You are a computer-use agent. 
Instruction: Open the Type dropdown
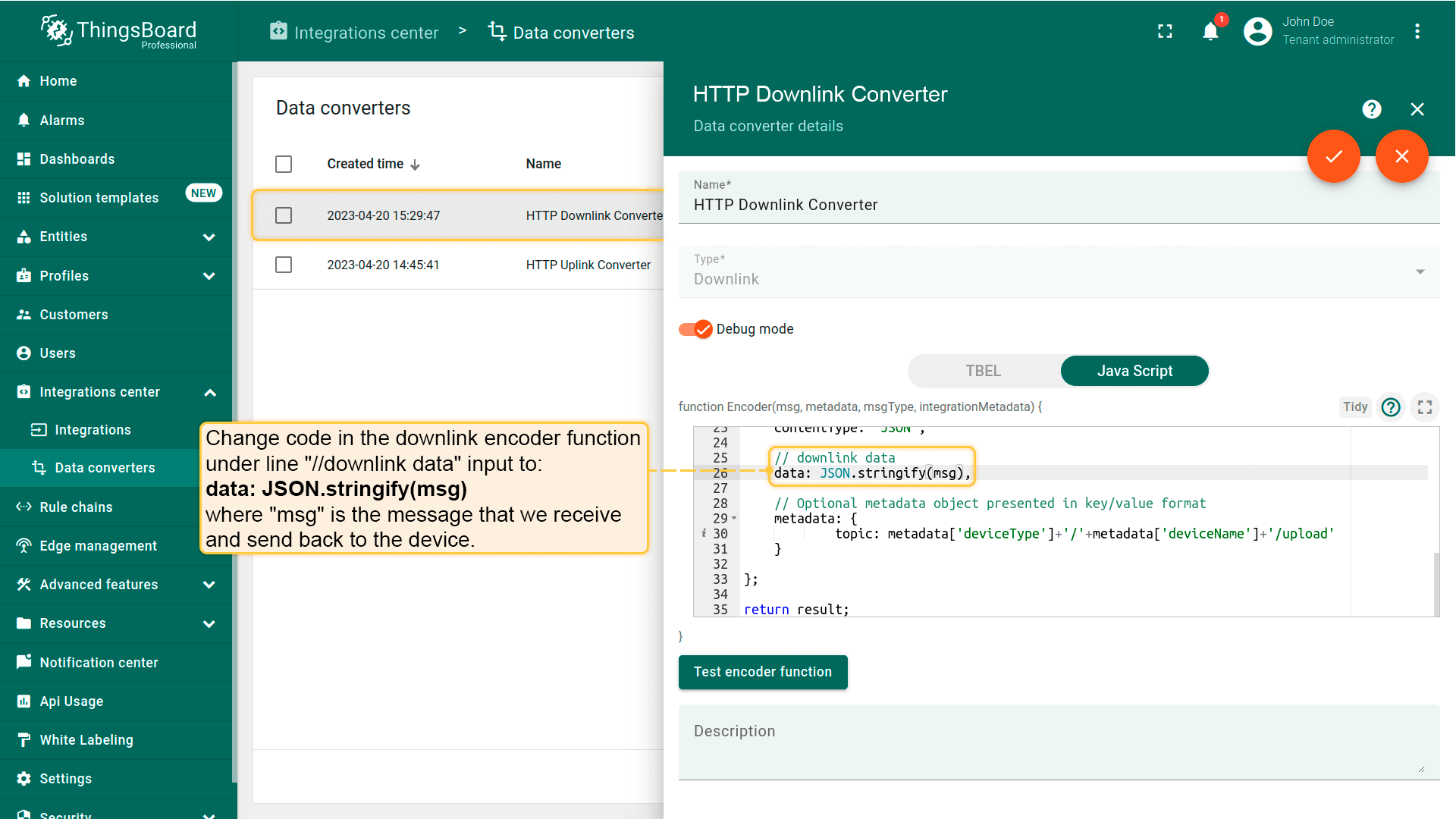coord(1059,271)
